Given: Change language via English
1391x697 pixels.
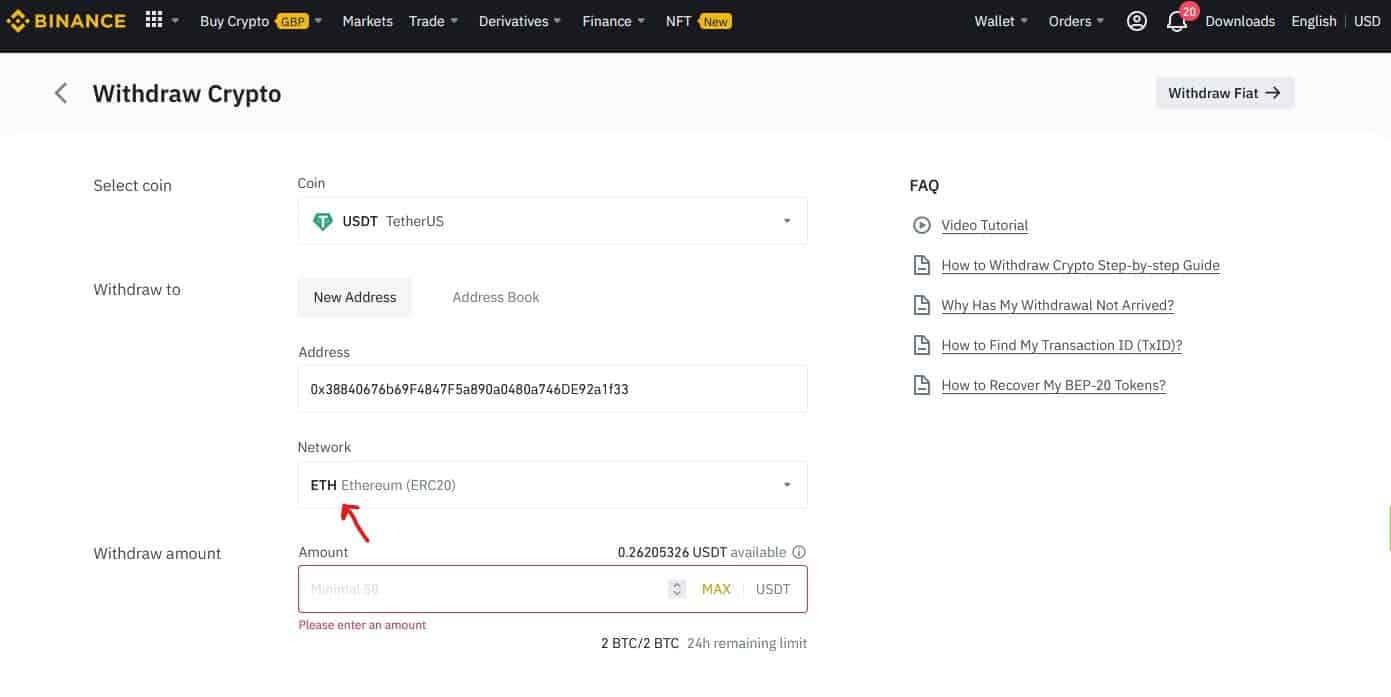Looking at the screenshot, I should pos(1314,21).
